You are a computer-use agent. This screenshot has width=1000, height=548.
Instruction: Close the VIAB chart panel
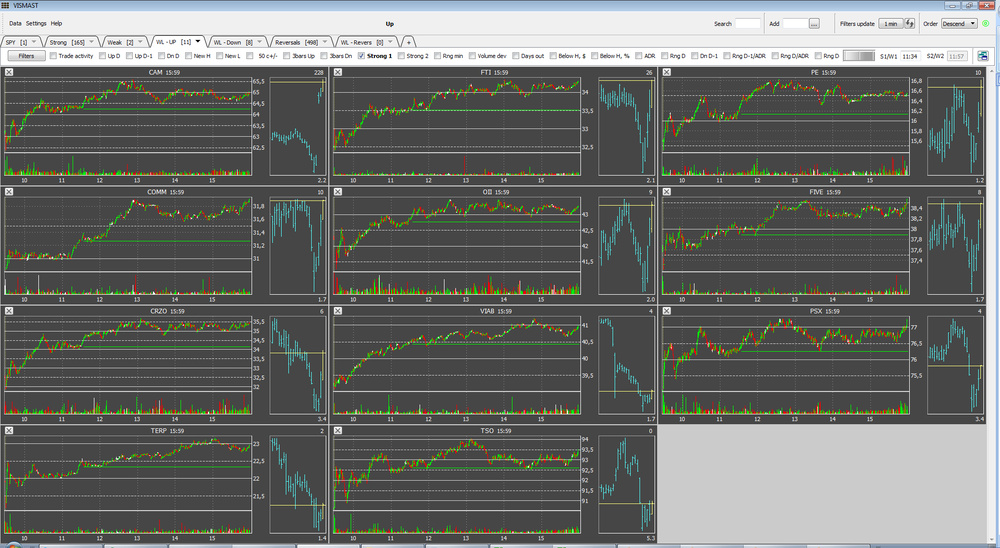(338, 311)
